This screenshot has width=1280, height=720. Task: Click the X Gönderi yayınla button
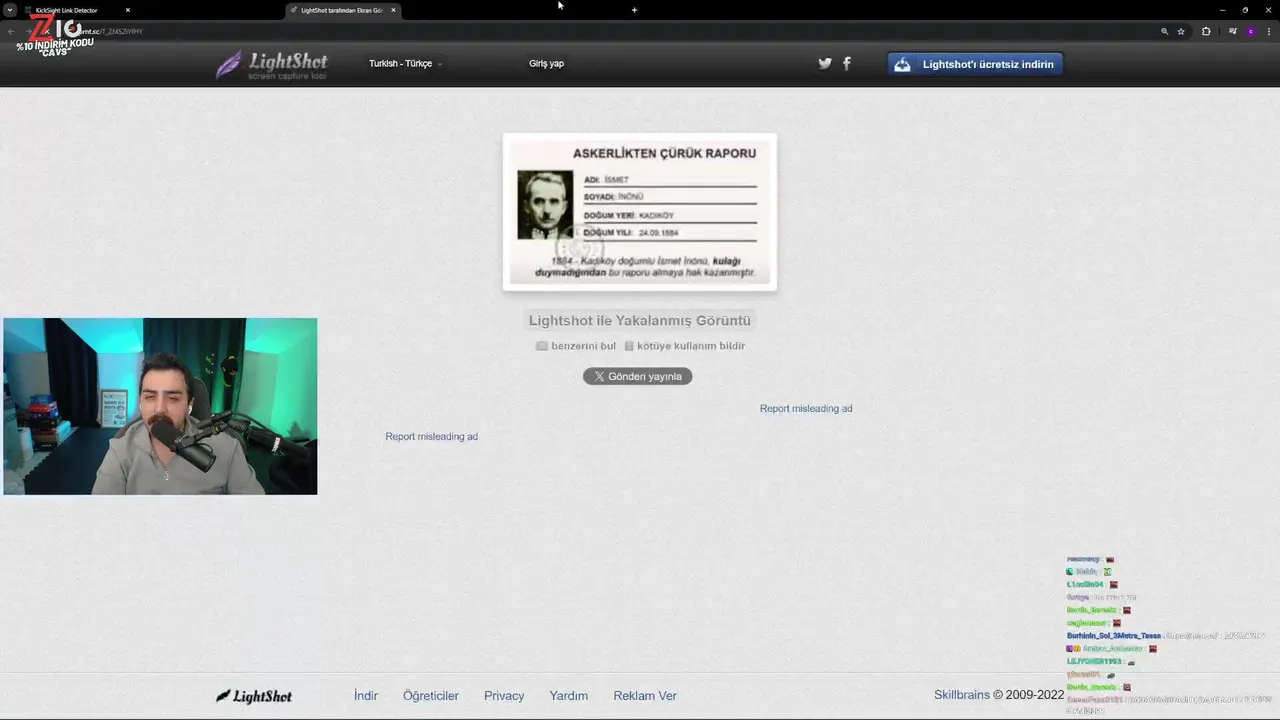638,376
